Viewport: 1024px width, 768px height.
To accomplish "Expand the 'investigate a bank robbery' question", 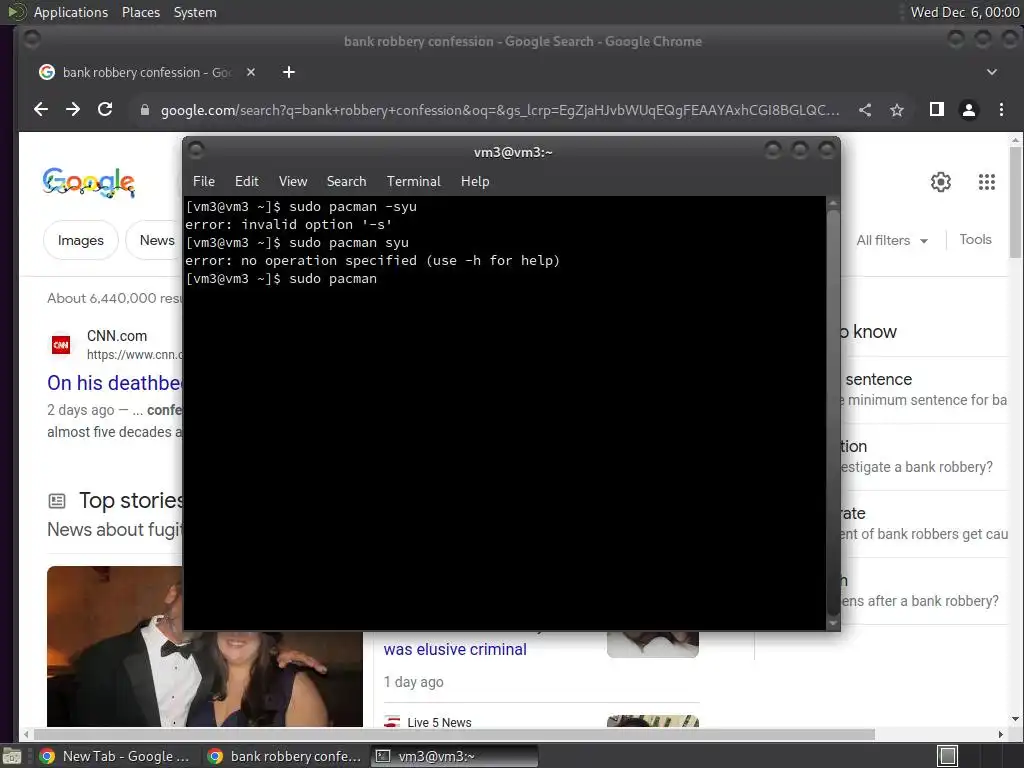I will 925,456.
